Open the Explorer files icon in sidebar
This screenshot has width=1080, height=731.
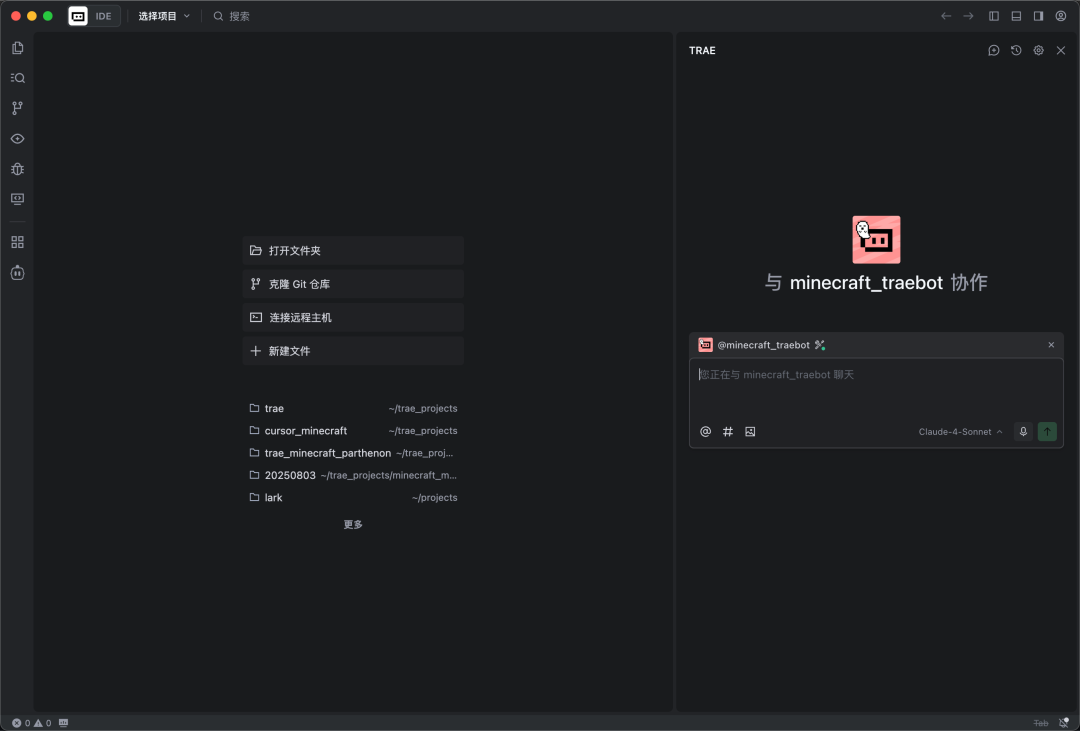pyautogui.click(x=18, y=48)
